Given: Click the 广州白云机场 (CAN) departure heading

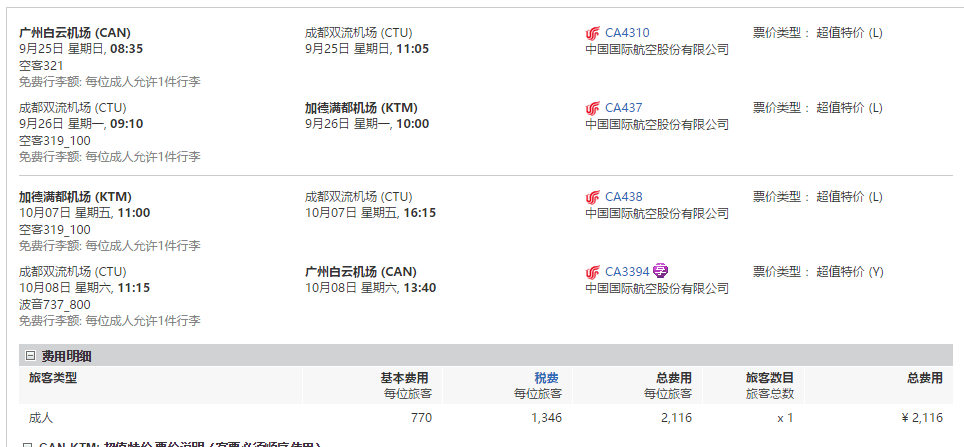Looking at the screenshot, I should [x=75, y=33].
